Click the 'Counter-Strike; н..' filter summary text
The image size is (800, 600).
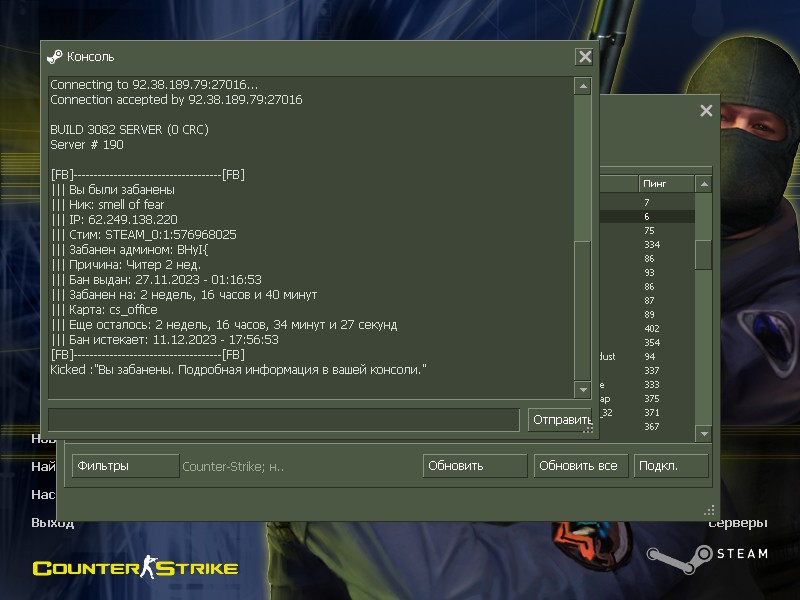(x=233, y=466)
